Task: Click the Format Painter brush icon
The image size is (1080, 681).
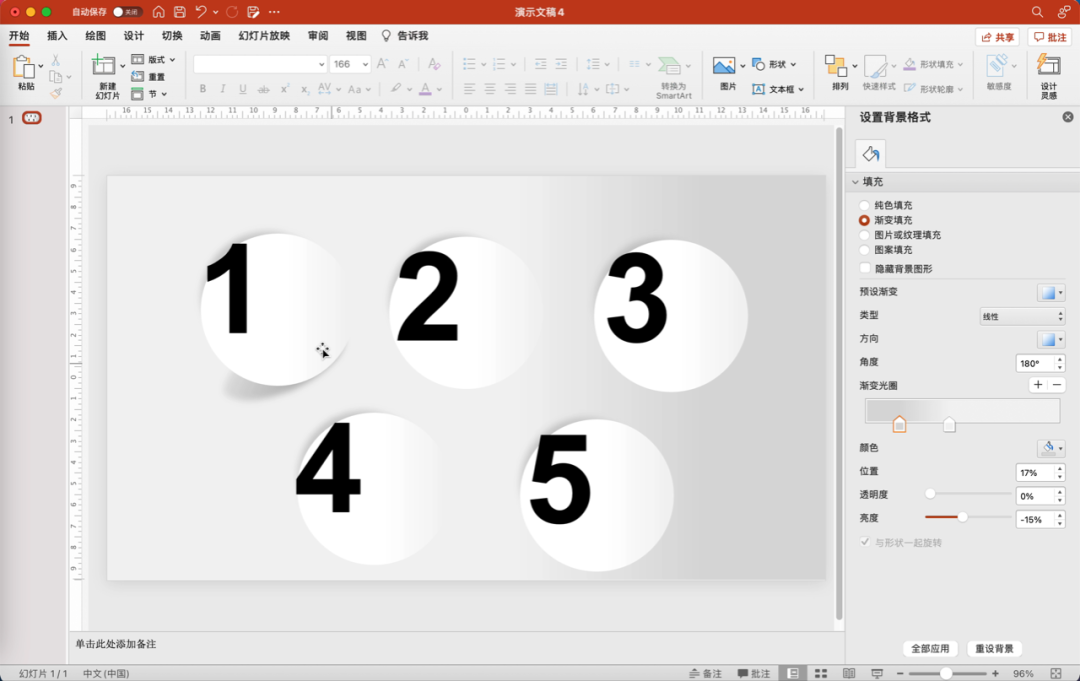Action: (56, 93)
